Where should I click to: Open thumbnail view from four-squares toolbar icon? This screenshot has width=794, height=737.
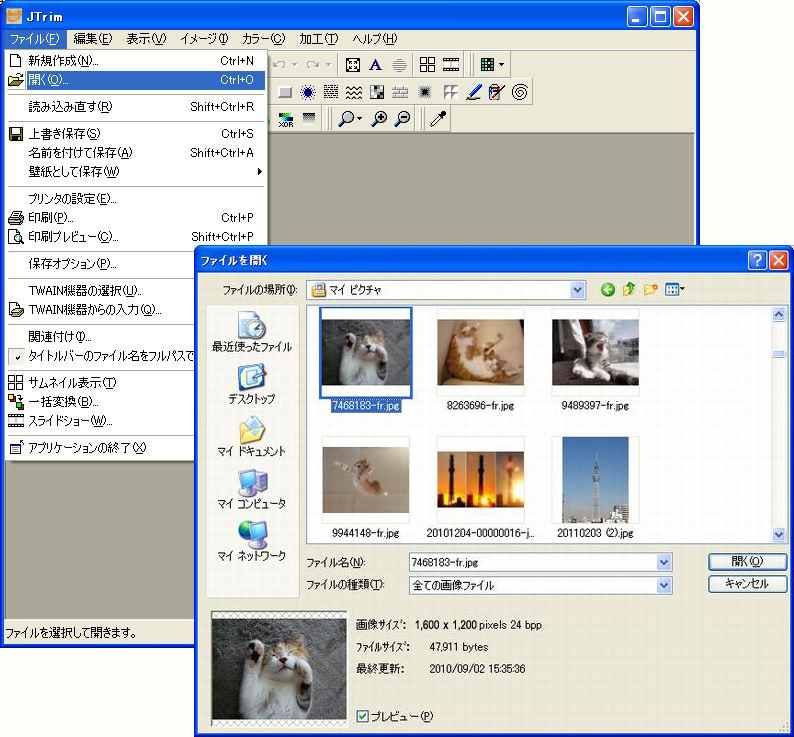427,64
